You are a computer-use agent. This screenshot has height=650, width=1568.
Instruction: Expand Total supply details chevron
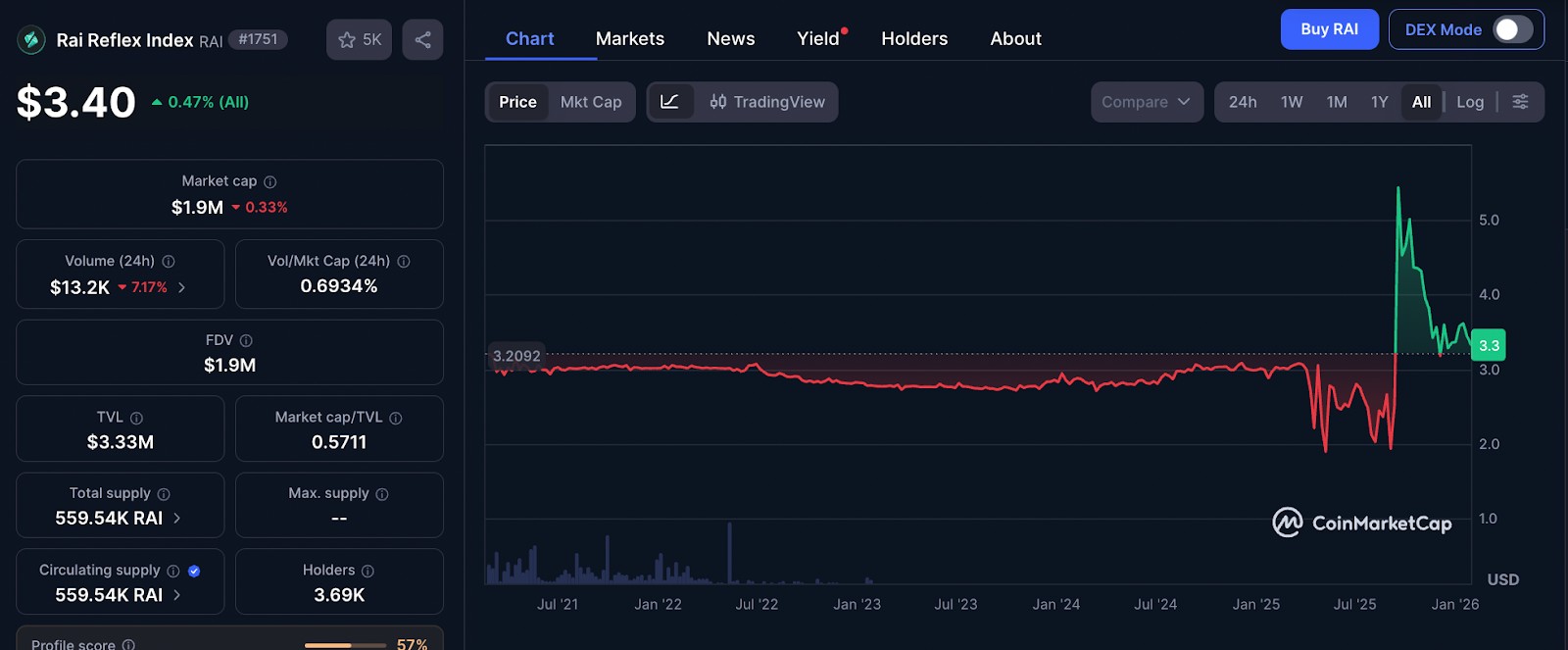tap(177, 518)
